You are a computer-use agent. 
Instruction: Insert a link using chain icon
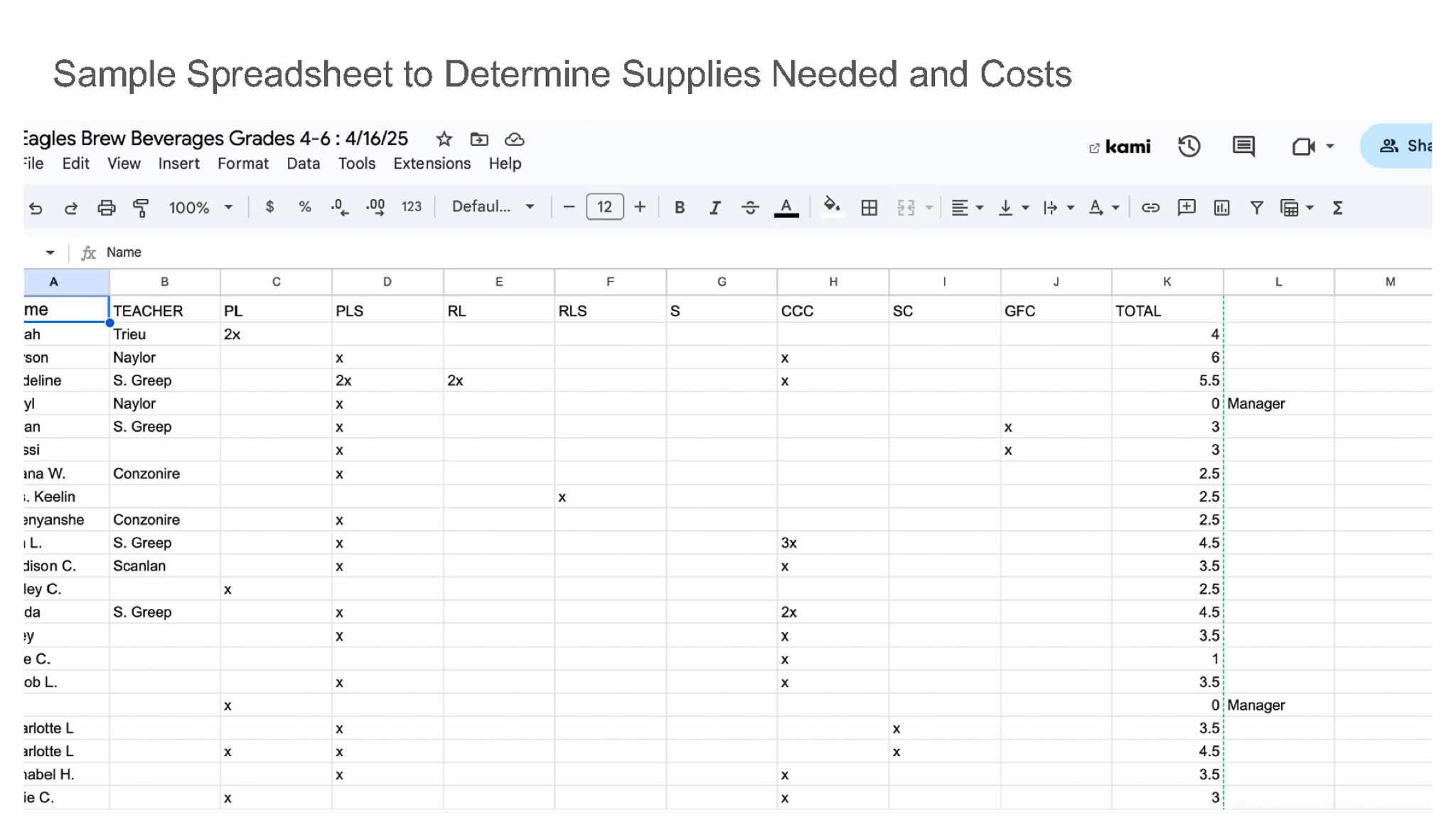point(1150,208)
